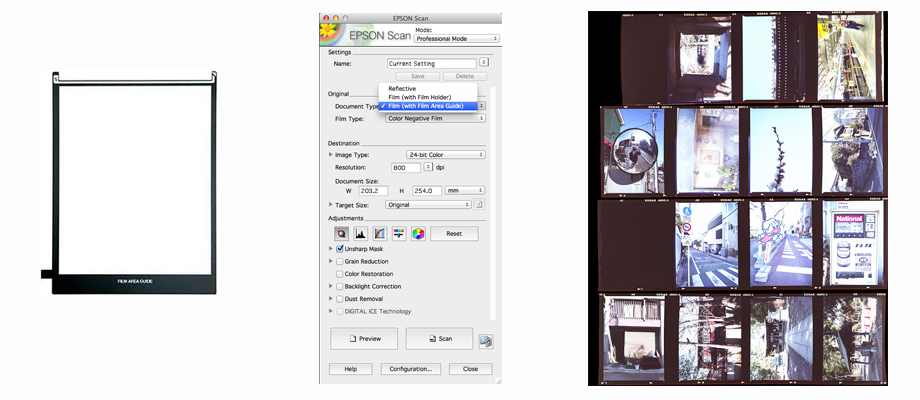The image size is (920, 400).
Task: Enable the Backlight Correction checkbox
Action: pos(340,287)
